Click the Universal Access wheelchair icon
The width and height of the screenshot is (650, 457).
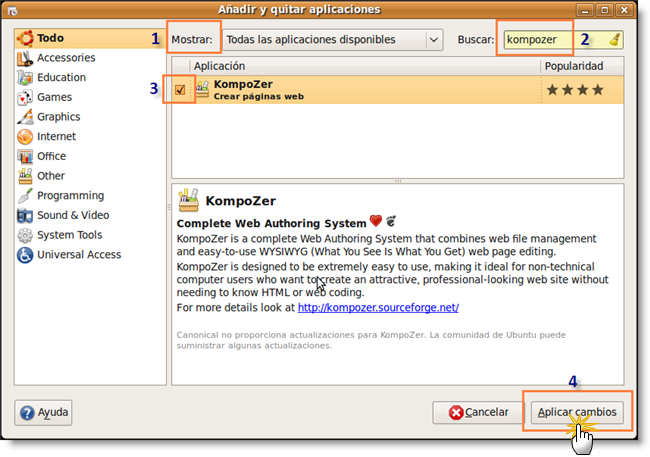[25, 255]
